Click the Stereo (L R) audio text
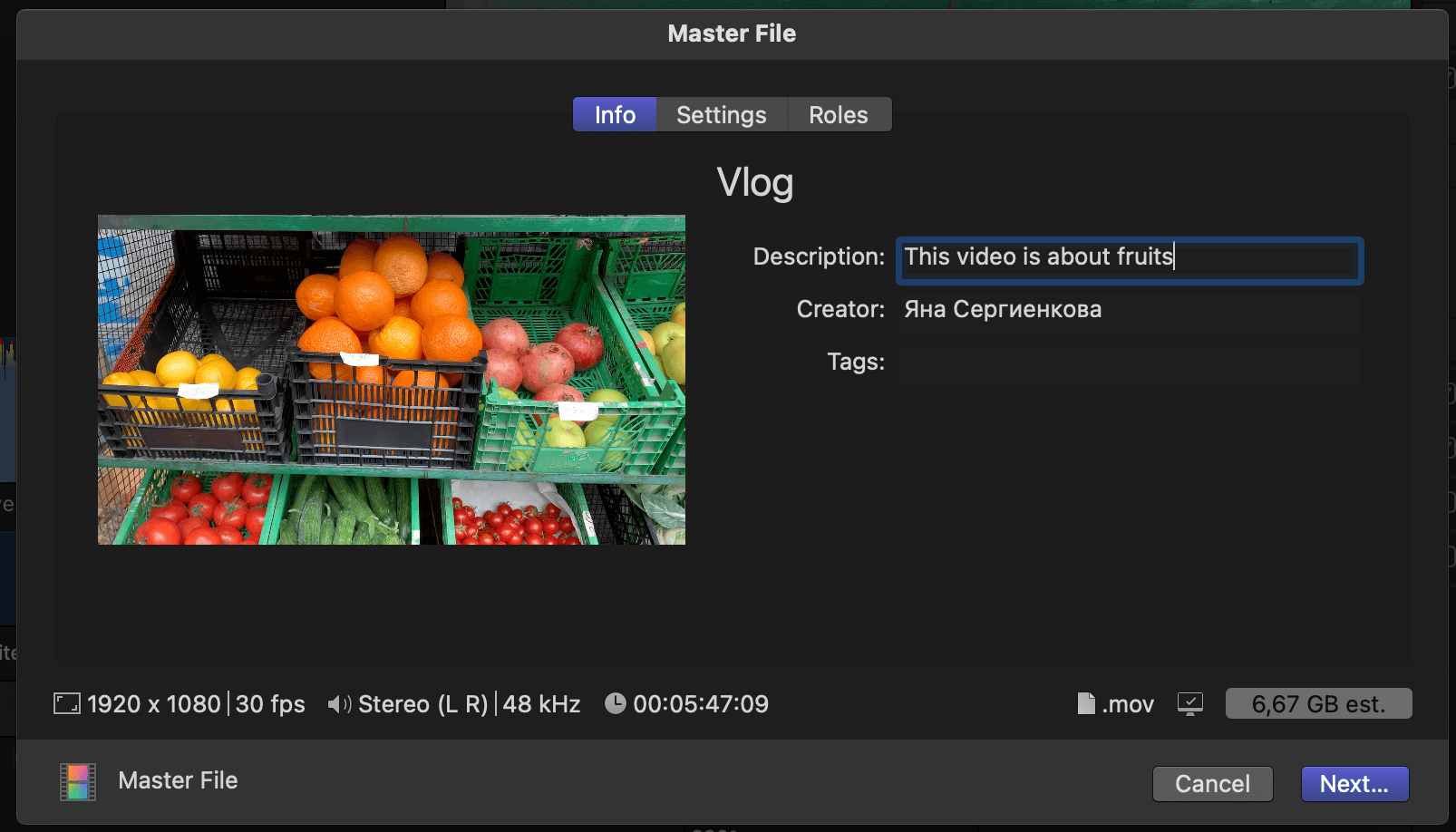This screenshot has width=1456, height=832. tap(423, 704)
